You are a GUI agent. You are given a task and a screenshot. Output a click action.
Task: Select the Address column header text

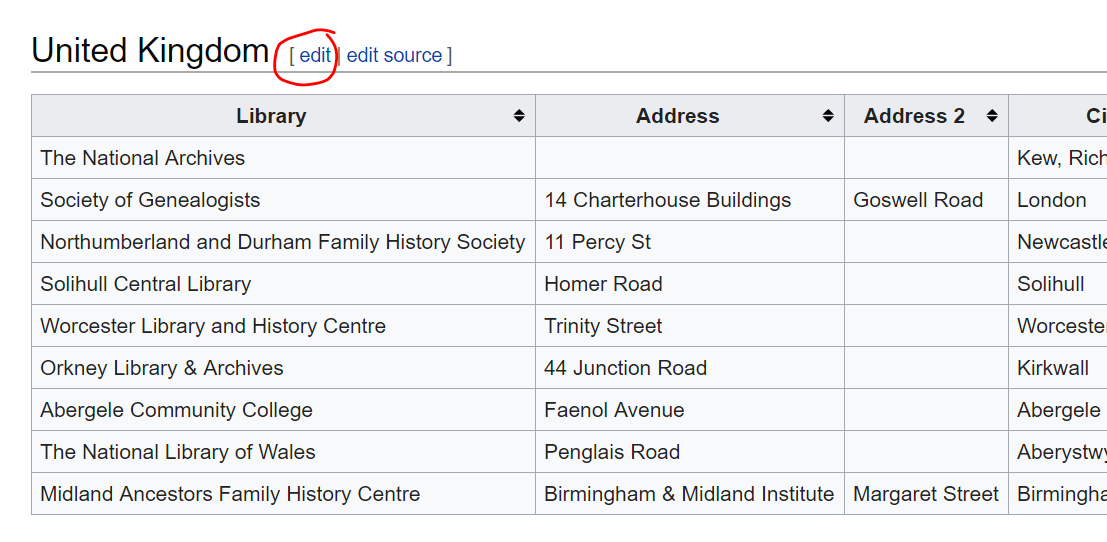[677, 116]
